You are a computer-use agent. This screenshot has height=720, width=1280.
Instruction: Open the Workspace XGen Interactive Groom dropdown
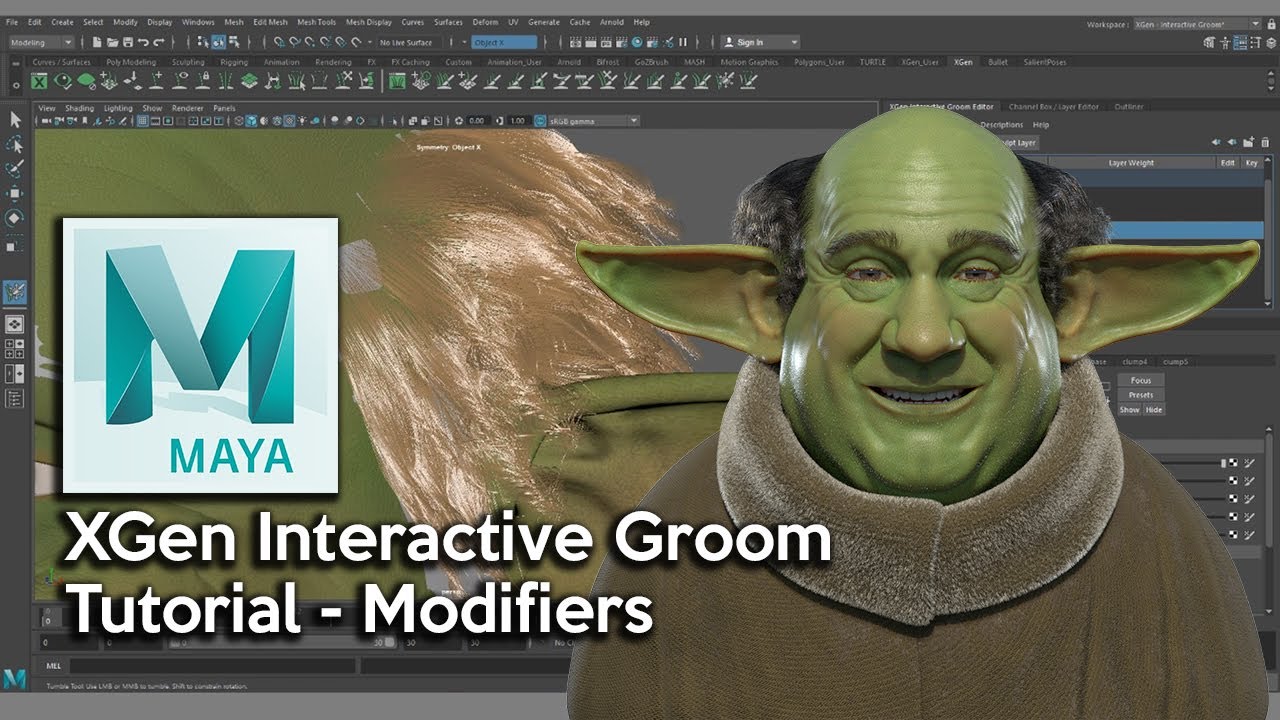[x=1198, y=23]
